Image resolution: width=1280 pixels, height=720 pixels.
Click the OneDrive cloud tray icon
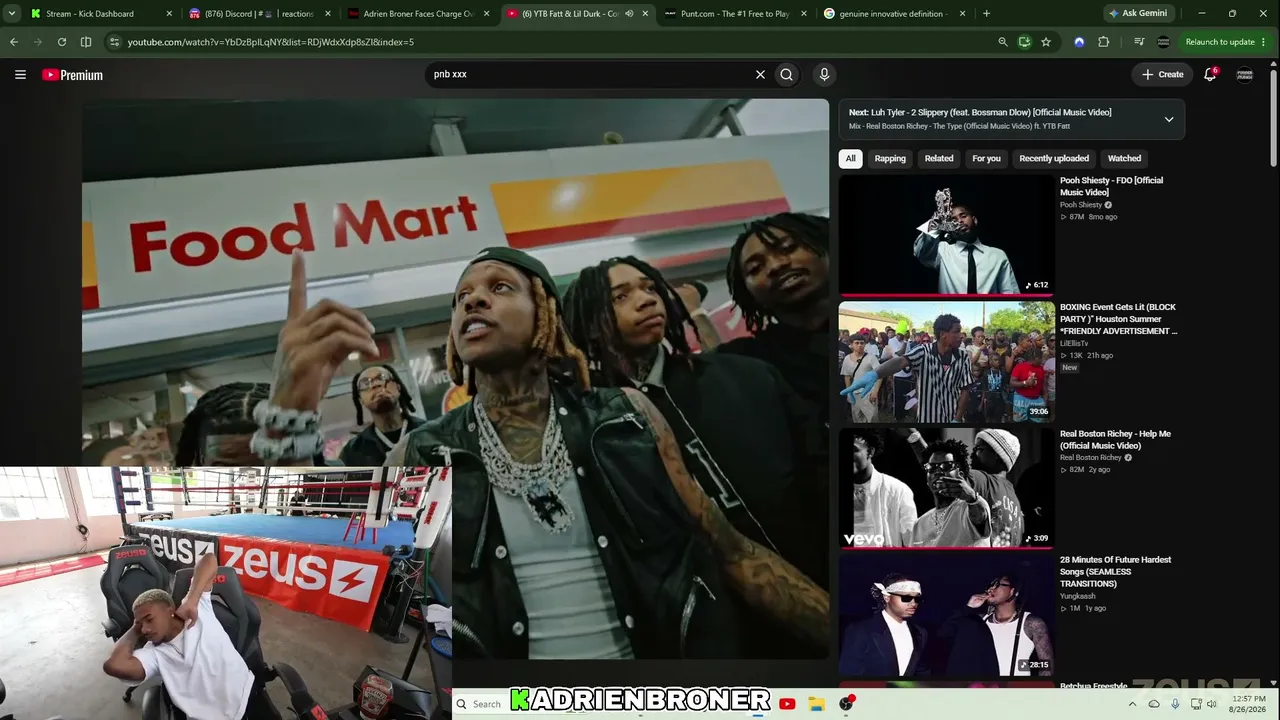[x=1154, y=704]
